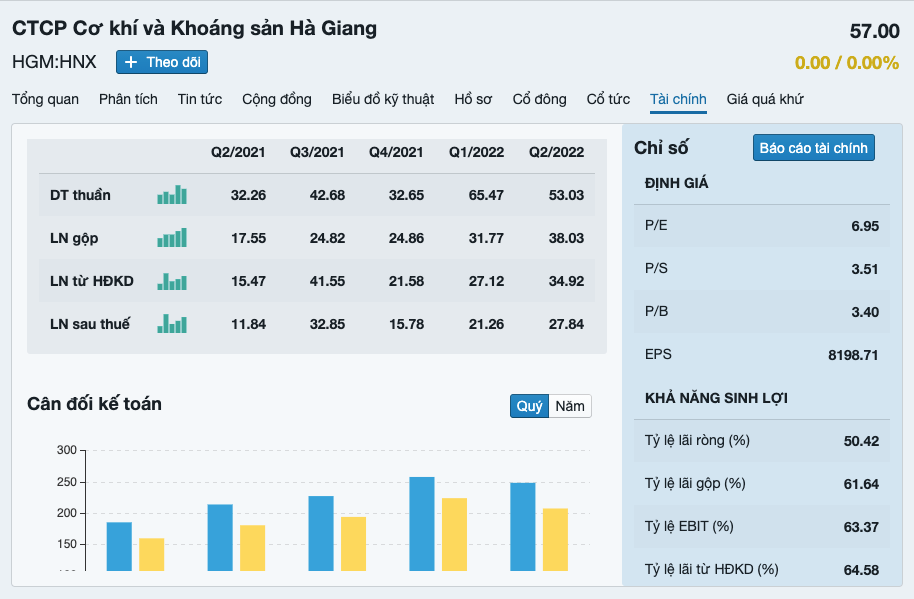Open the Hồ sơ tab
The image size is (914, 599).
[473, 100]
